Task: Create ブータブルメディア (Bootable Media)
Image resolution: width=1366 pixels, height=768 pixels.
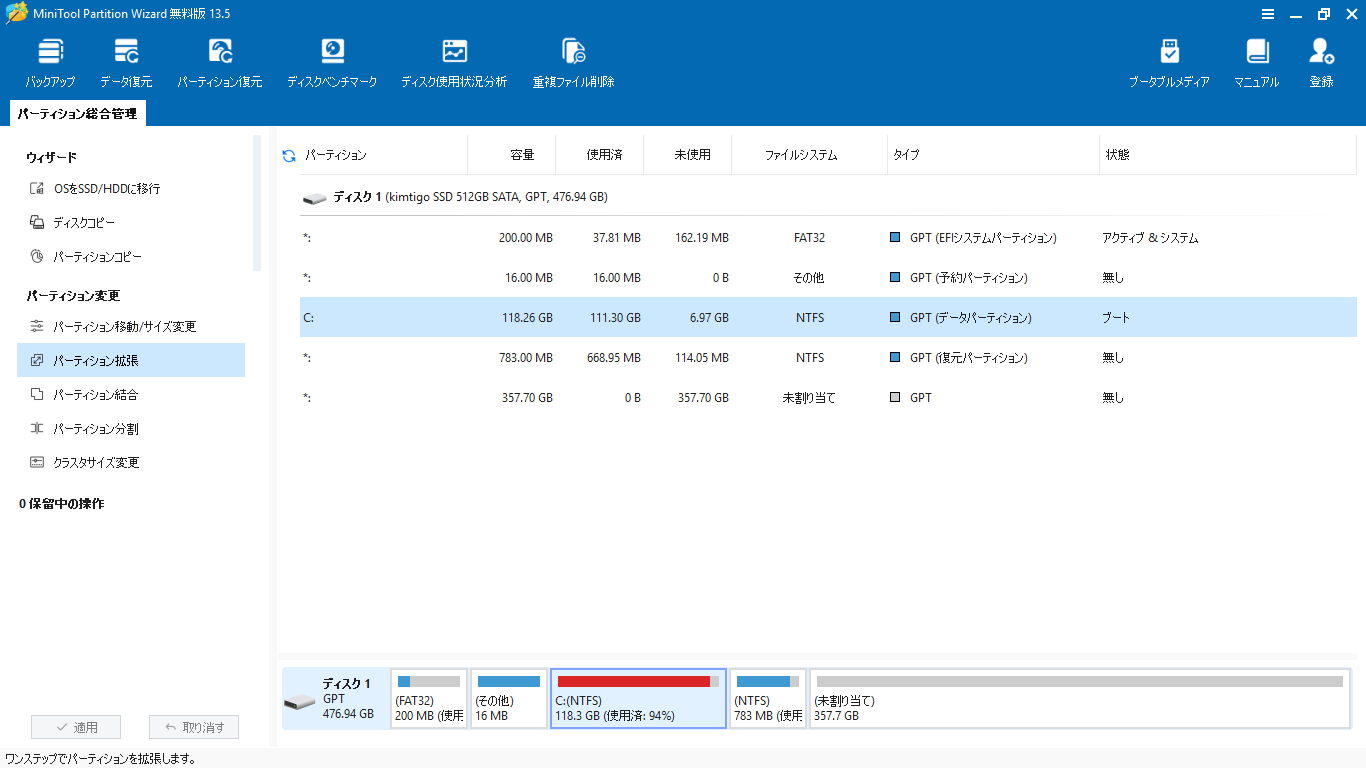Action: [x=1169, y=63]
